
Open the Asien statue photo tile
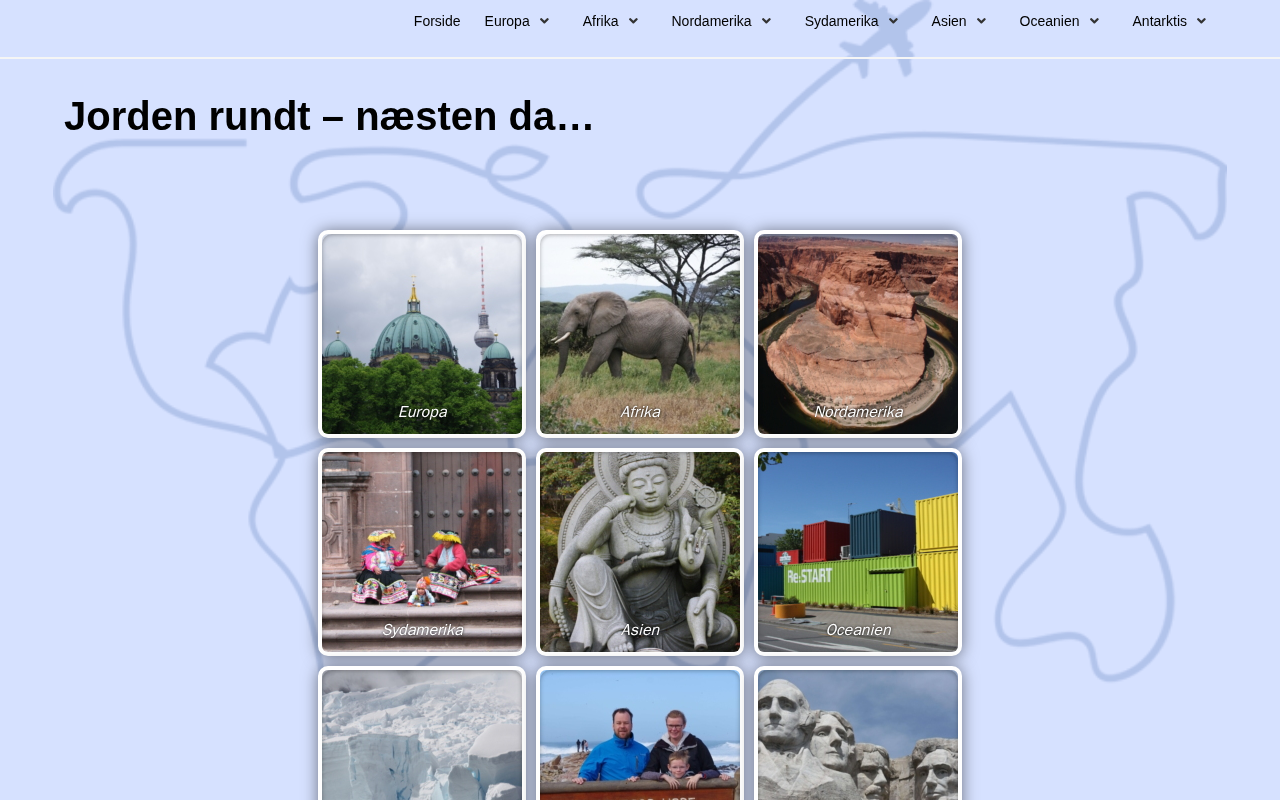coord(640,552)
